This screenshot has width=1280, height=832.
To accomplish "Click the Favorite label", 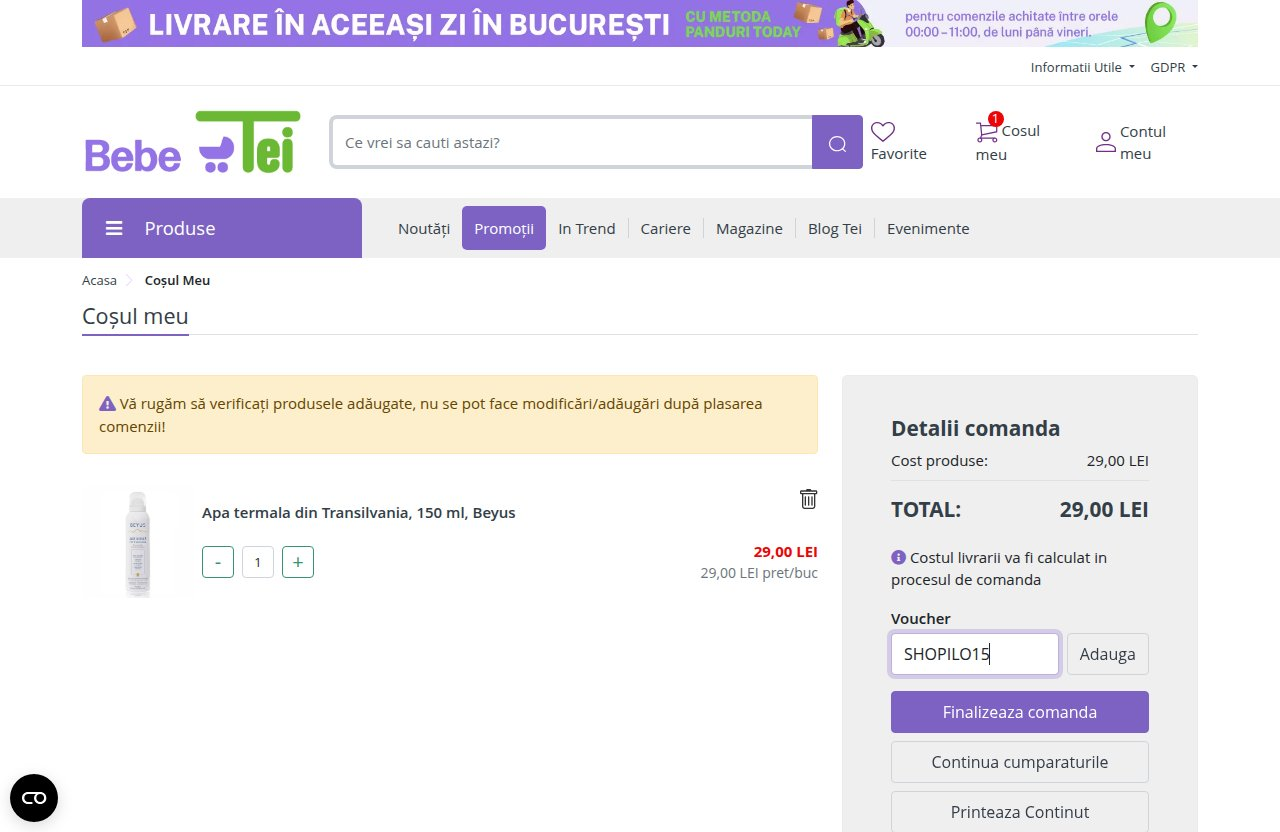I will [x=899, y=154].
